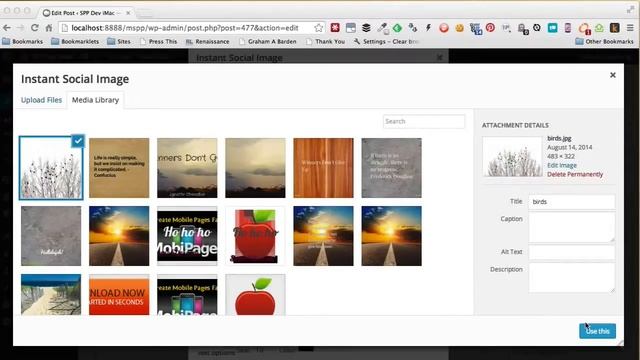Click the orange cookie extension icon

[460, 28]
